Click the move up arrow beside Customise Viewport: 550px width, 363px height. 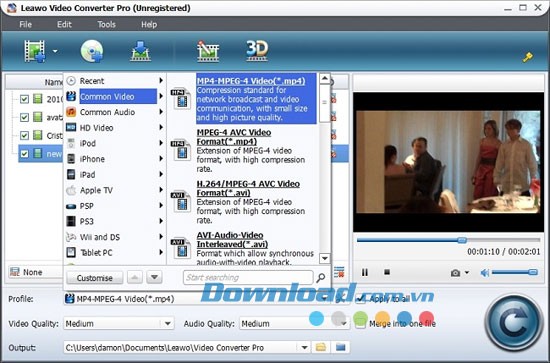[x=135, y=277]
